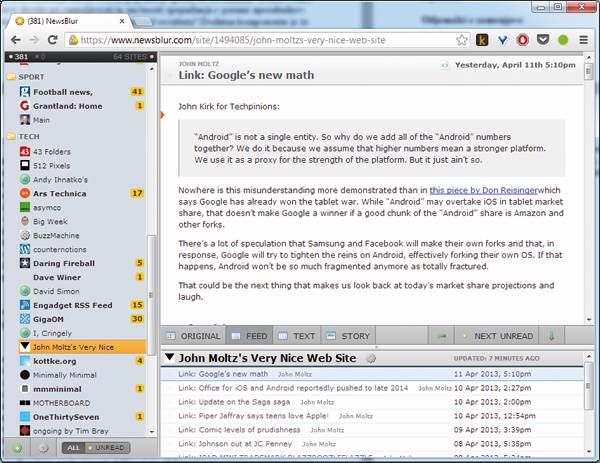Select Dave Winer feed
Image resolution: width=600 pixels, height=463 pixels.
pos(82,277)
